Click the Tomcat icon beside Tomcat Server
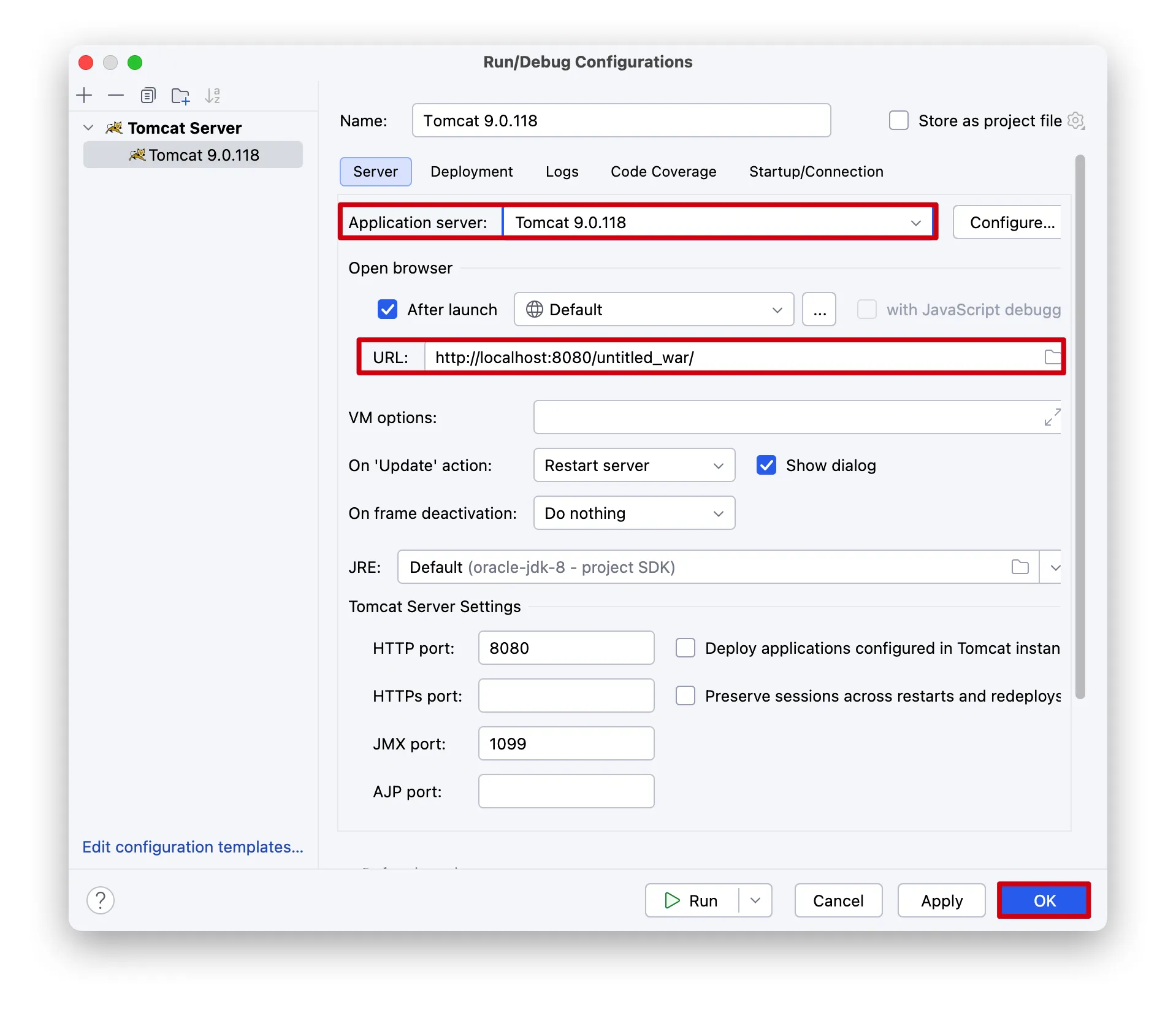This screenshot has width=1176, height=1023. [114, 128]
